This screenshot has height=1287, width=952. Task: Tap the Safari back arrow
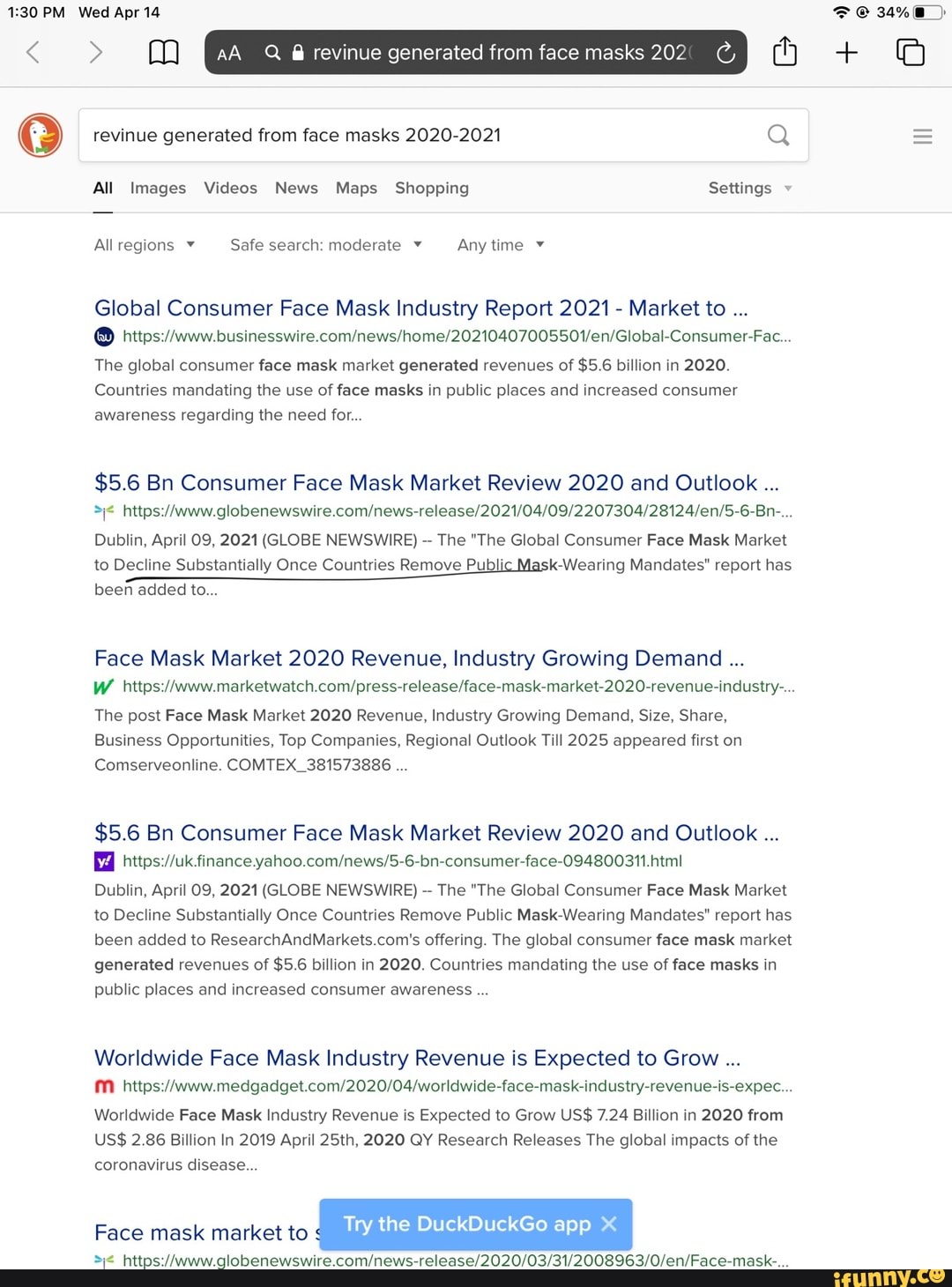pyautogui.click(x=33, y=53)
